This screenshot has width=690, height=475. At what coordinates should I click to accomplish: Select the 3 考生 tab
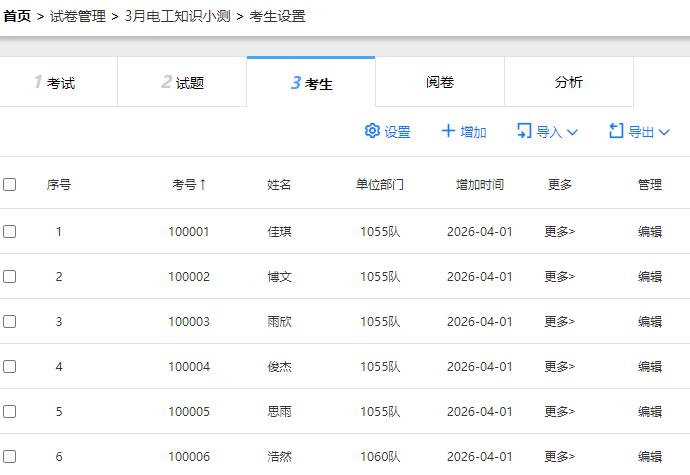point(311,82)
